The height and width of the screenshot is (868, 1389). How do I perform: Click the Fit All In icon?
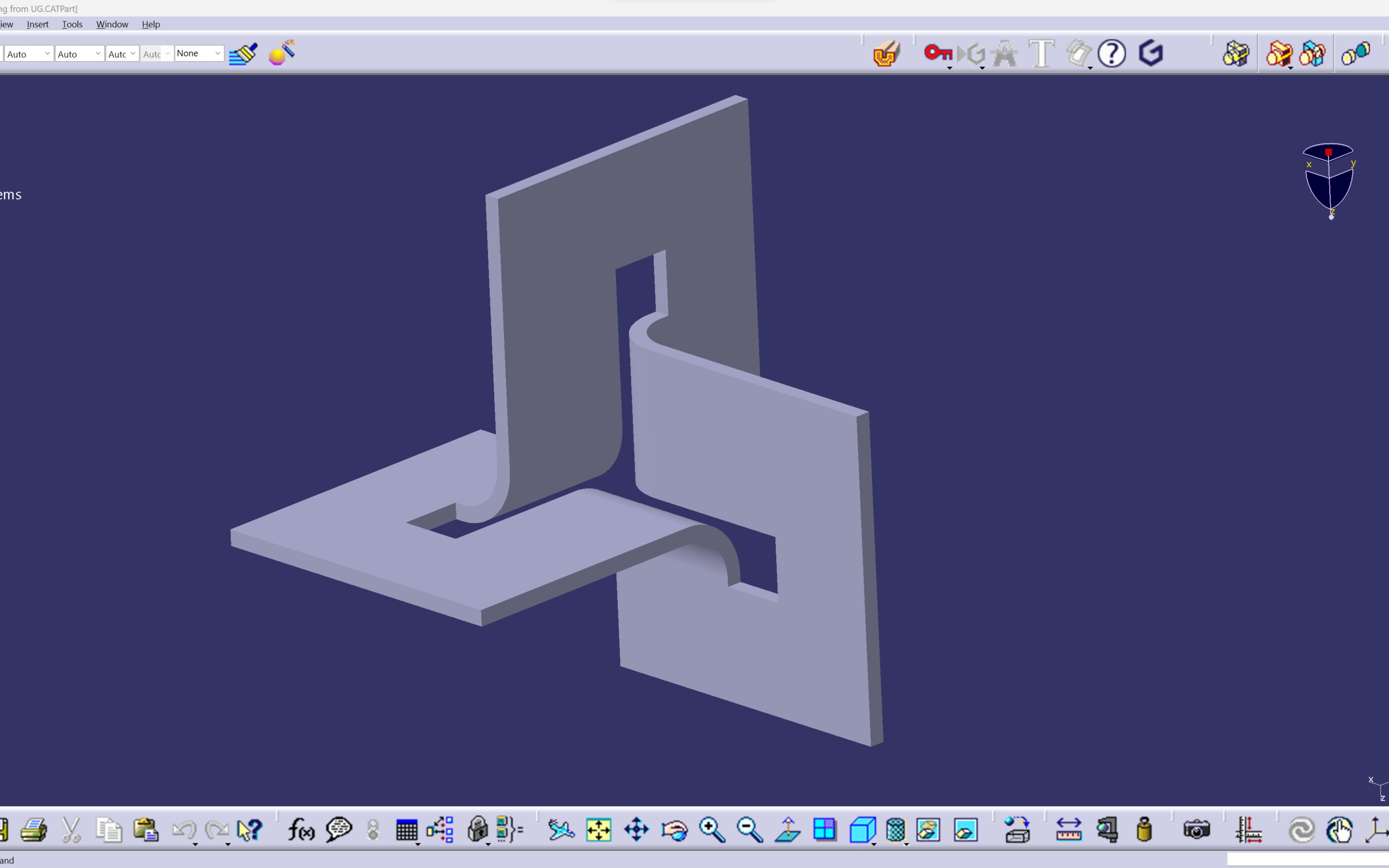tap(598, 830)
